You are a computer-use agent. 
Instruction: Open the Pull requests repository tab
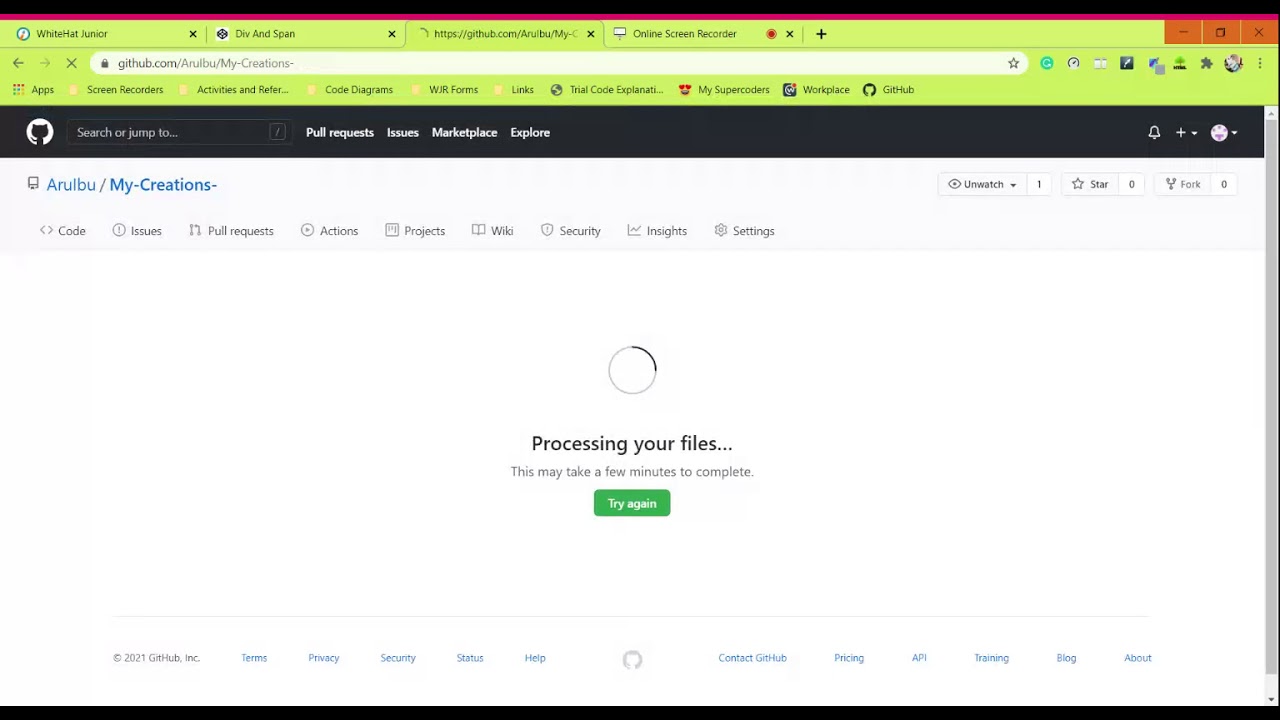click(231, 231)
